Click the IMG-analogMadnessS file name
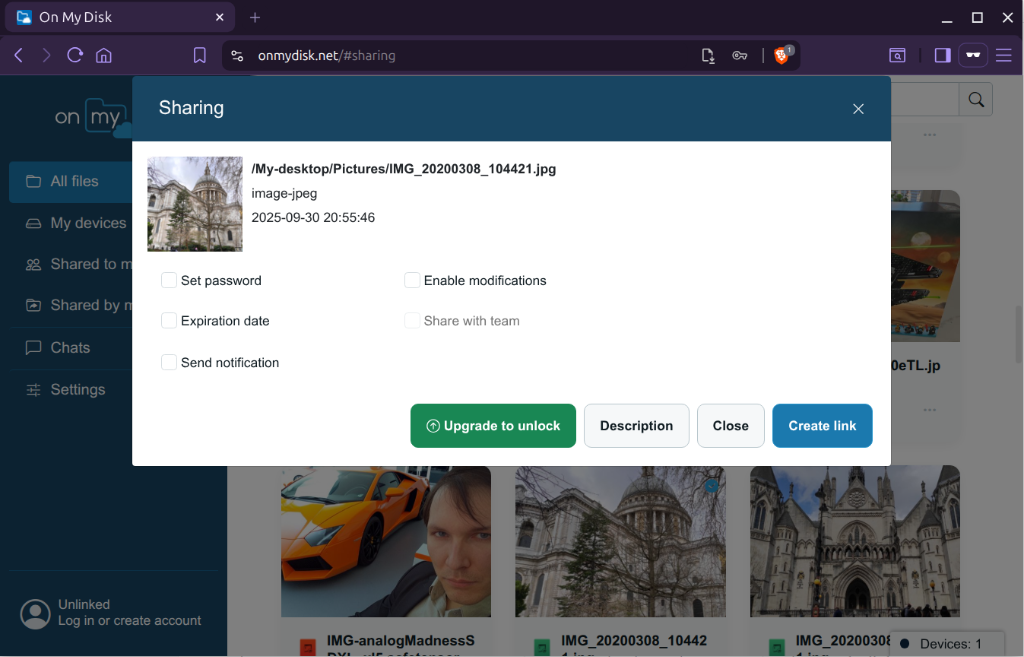Image resolution: width=1024 pixels, height=657 pixels. [x=400, y=641]
